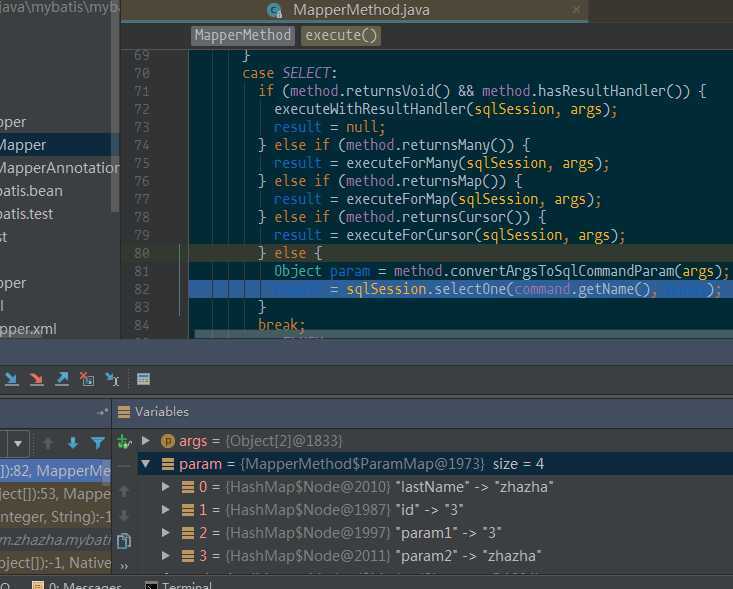The width and height of the screenshot is (733, 589).
Task: Select "pper.xml" file in project tree
Action: [28, 329]
